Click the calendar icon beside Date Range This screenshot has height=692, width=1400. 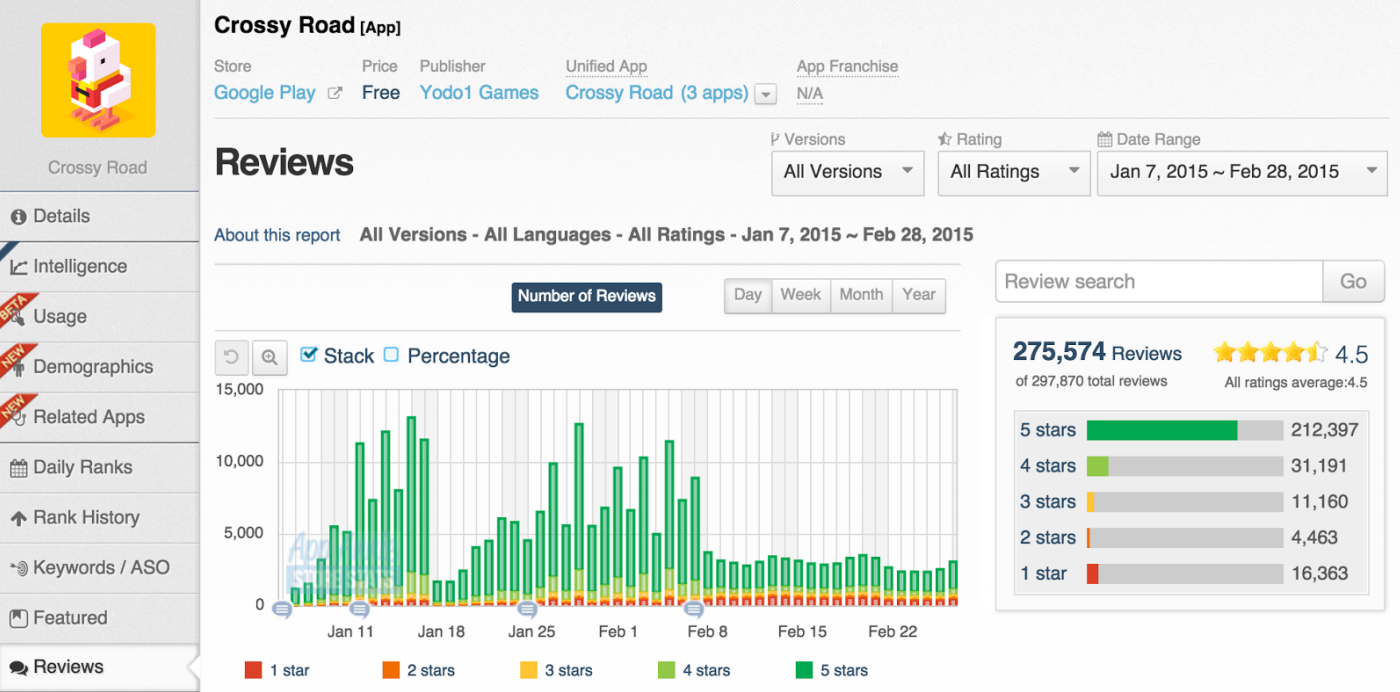click(x=1104, y=140)
